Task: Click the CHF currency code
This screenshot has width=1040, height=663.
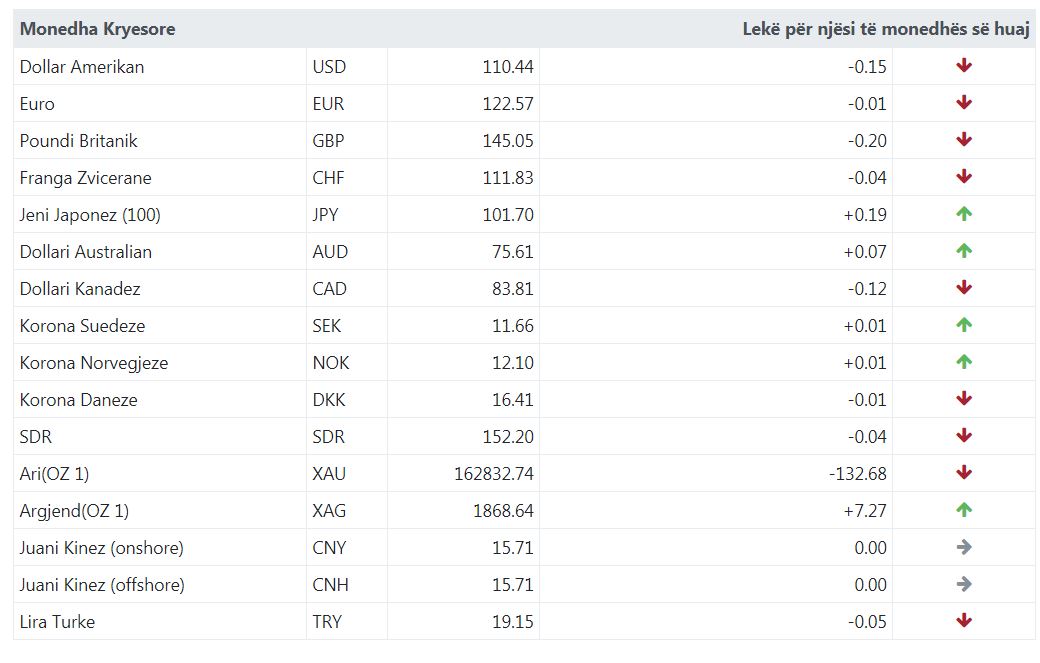Action: 328,178
